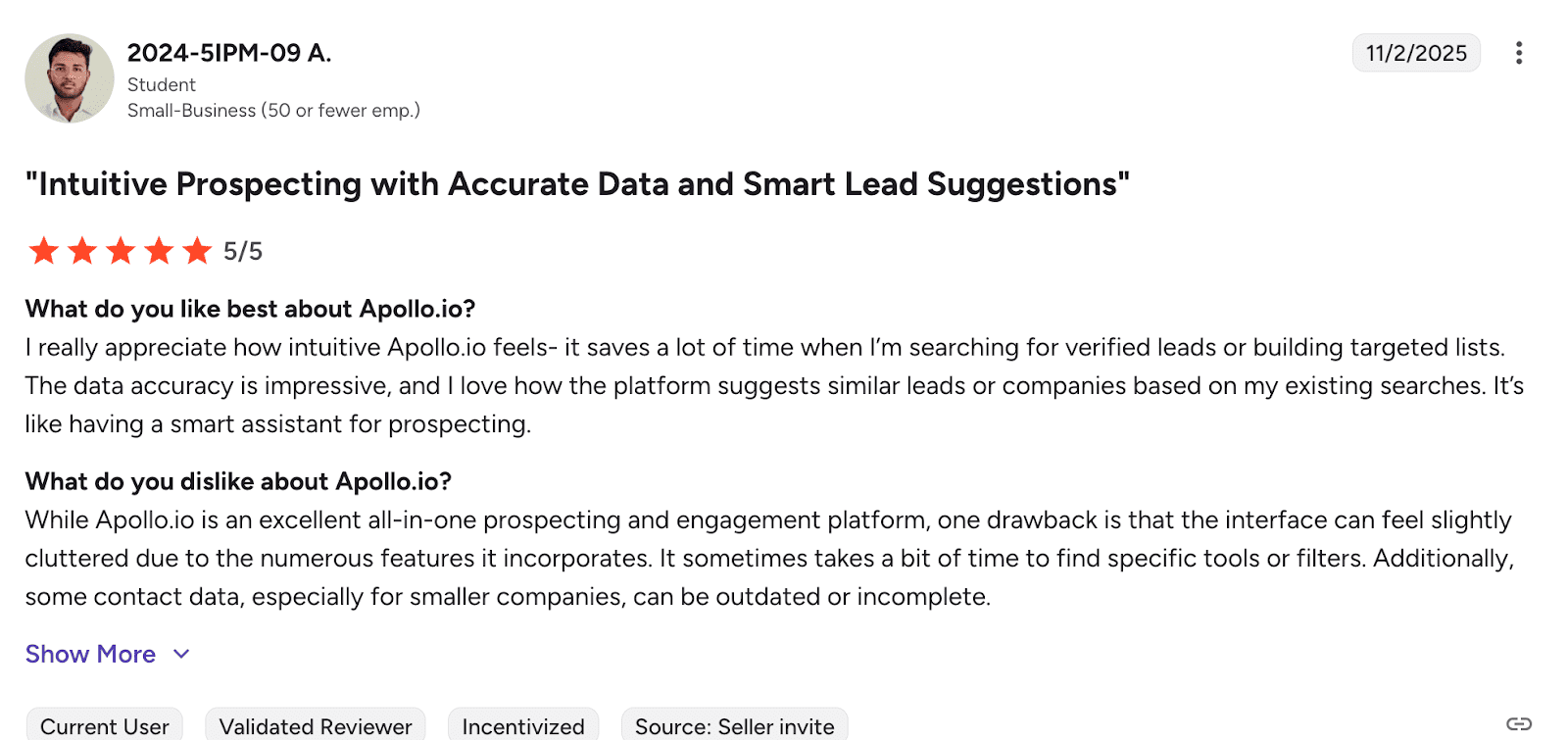Open the reviewer's profile photo
This screenshot has height=740, width=1568.
click(x=70, y=78)
